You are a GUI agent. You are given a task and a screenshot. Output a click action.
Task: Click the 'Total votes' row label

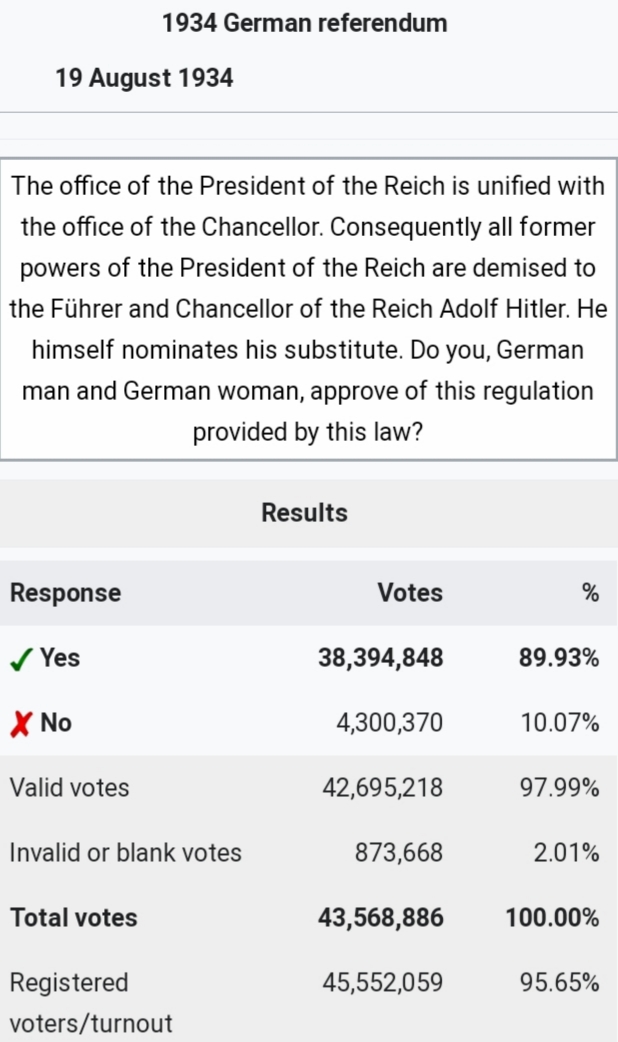(x=74, y=918)
